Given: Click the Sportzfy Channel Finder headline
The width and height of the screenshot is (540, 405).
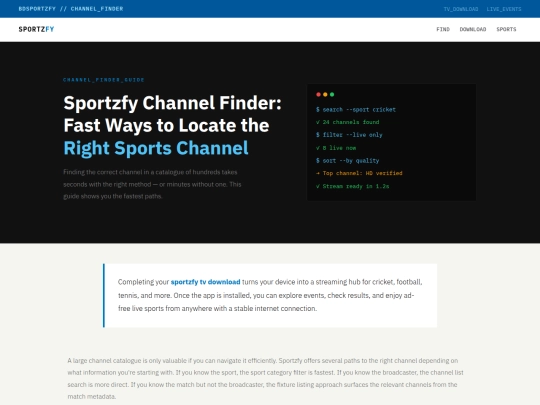Looking at the screenshot, I should (173, 103).
